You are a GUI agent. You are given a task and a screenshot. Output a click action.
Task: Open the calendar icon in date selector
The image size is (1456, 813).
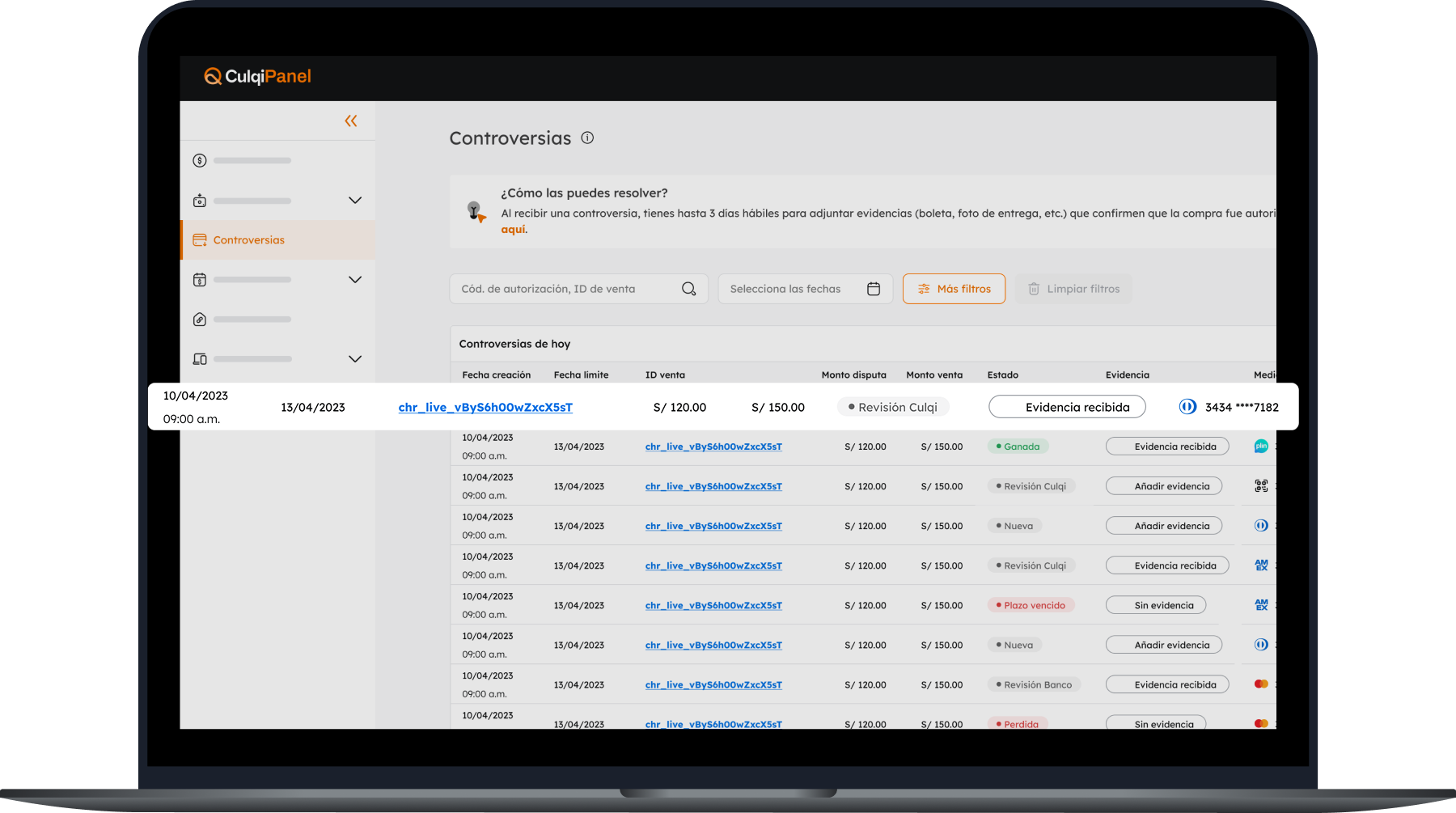pos(874,289)
